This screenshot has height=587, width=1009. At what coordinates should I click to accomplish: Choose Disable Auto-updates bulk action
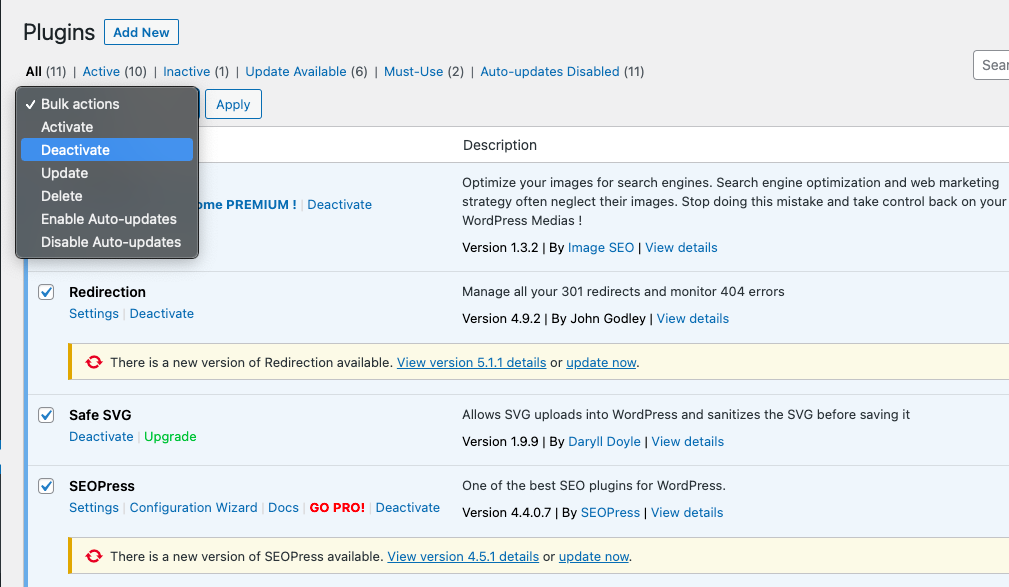pyautogui.click(x=107, y=243)
